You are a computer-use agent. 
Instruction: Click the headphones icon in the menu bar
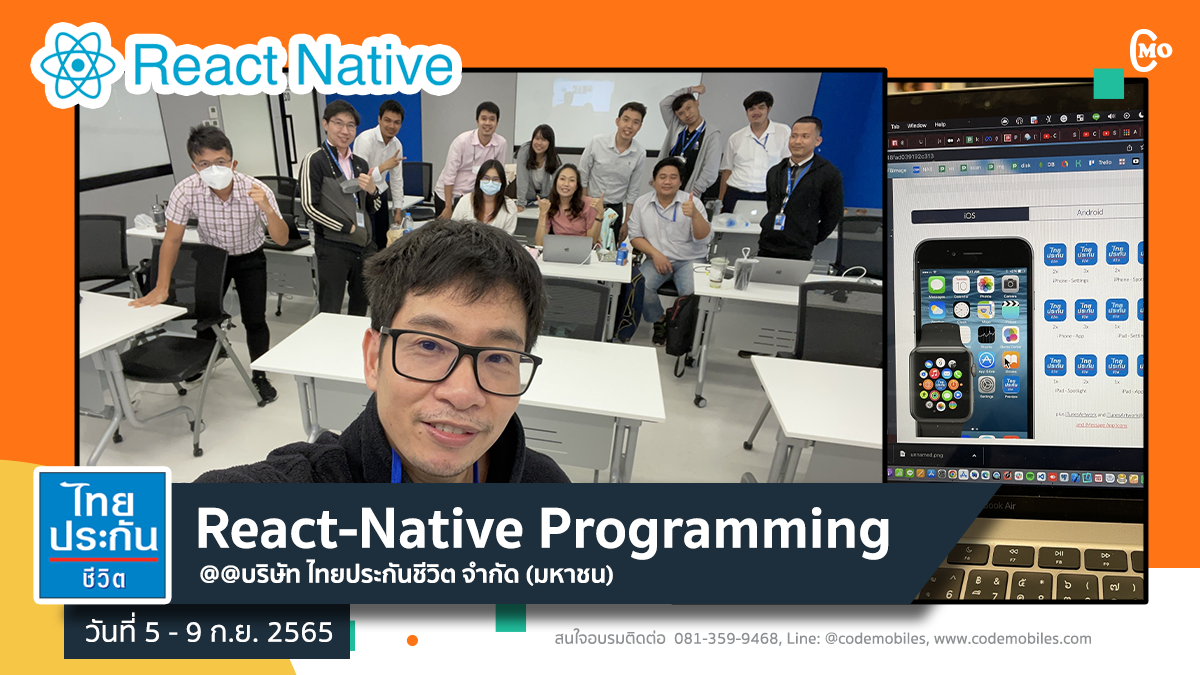1019,120
